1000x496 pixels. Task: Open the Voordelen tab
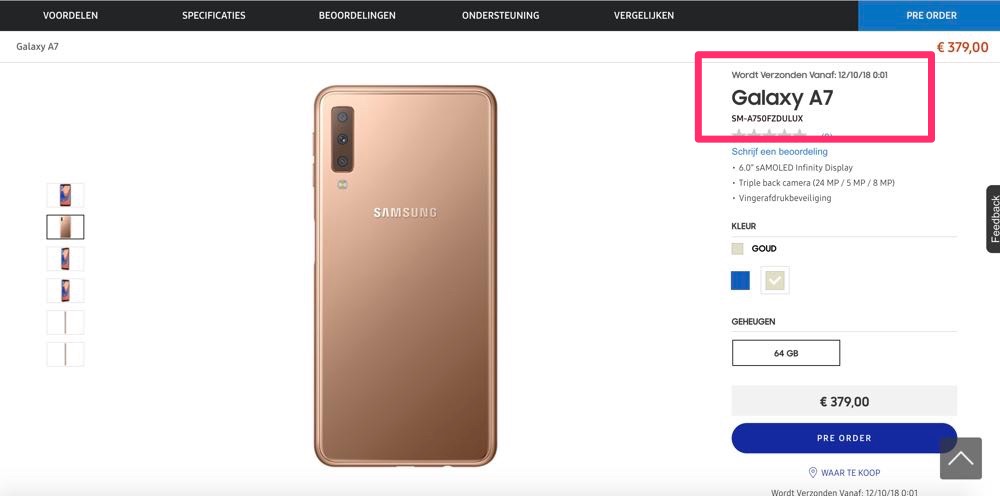[x=70, y=15]
